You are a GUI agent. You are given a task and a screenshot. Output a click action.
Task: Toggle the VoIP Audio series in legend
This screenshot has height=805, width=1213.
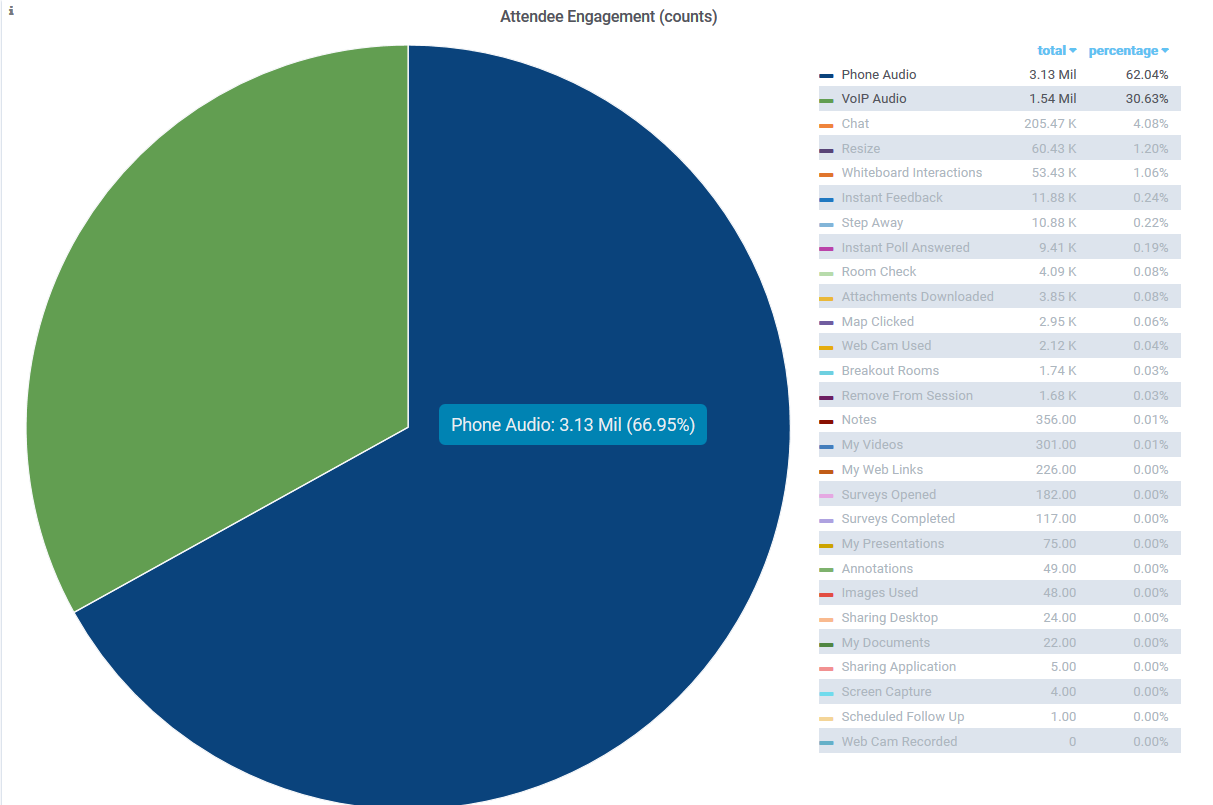tap(873, 99)
